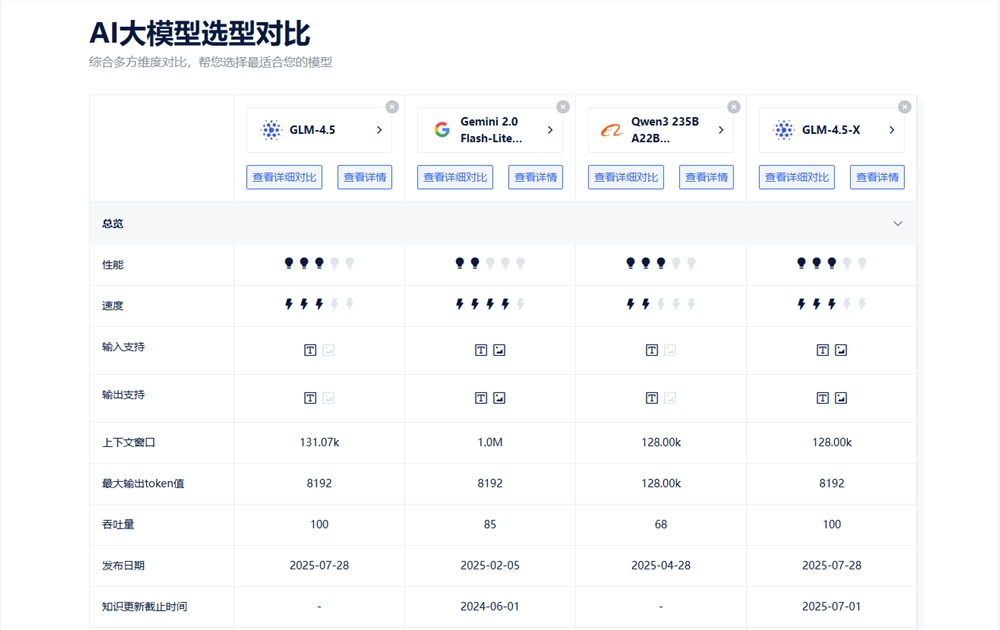This screenshot has width=1000, height=630.
Task: Click 查看详细对比 under Qwen3 235B A22B
Action: pyautogui.click(x=626, y=177)
